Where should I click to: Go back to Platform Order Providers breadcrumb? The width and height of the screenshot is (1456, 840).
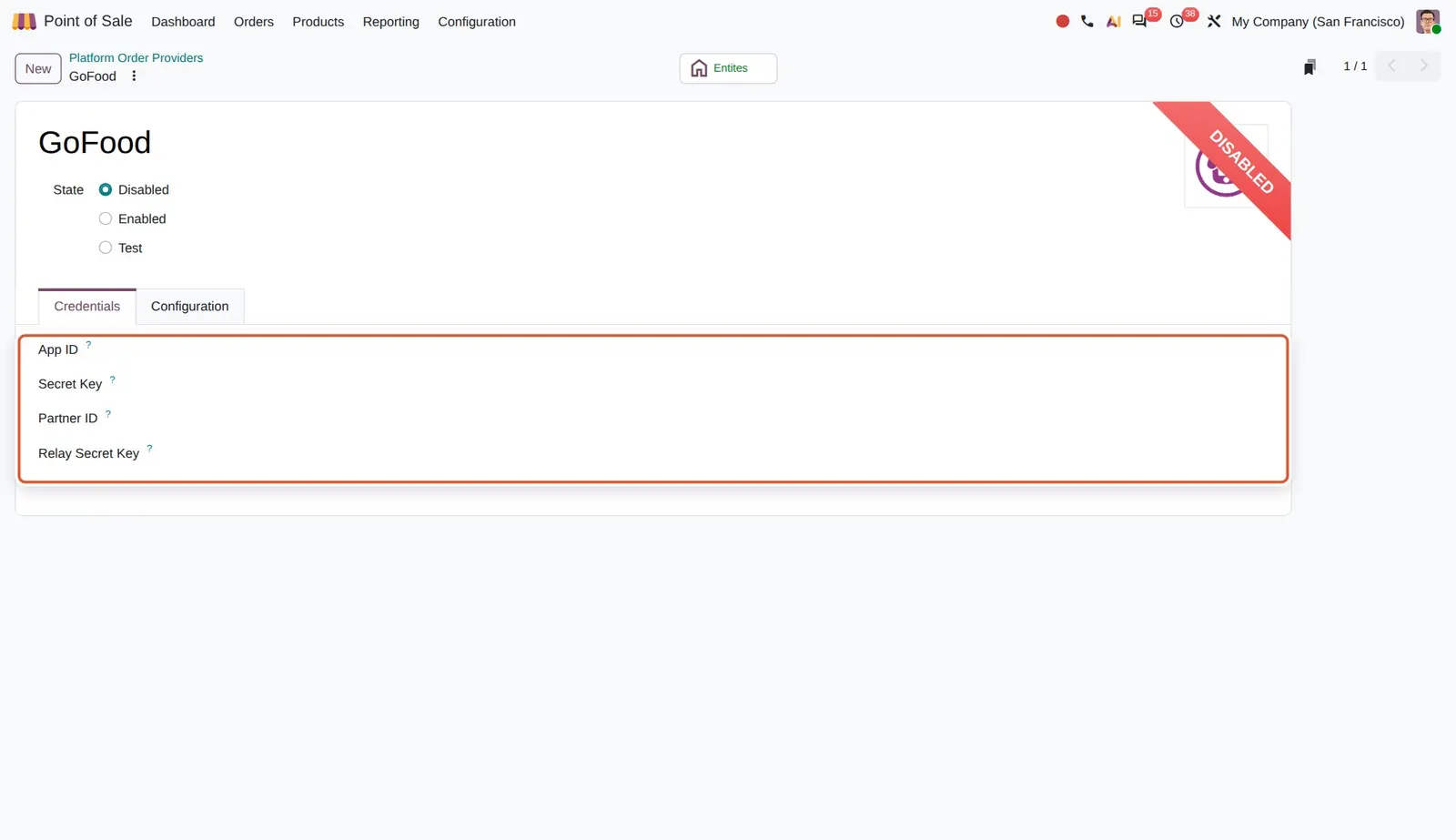pyautogui.click(x=136, y=57)
